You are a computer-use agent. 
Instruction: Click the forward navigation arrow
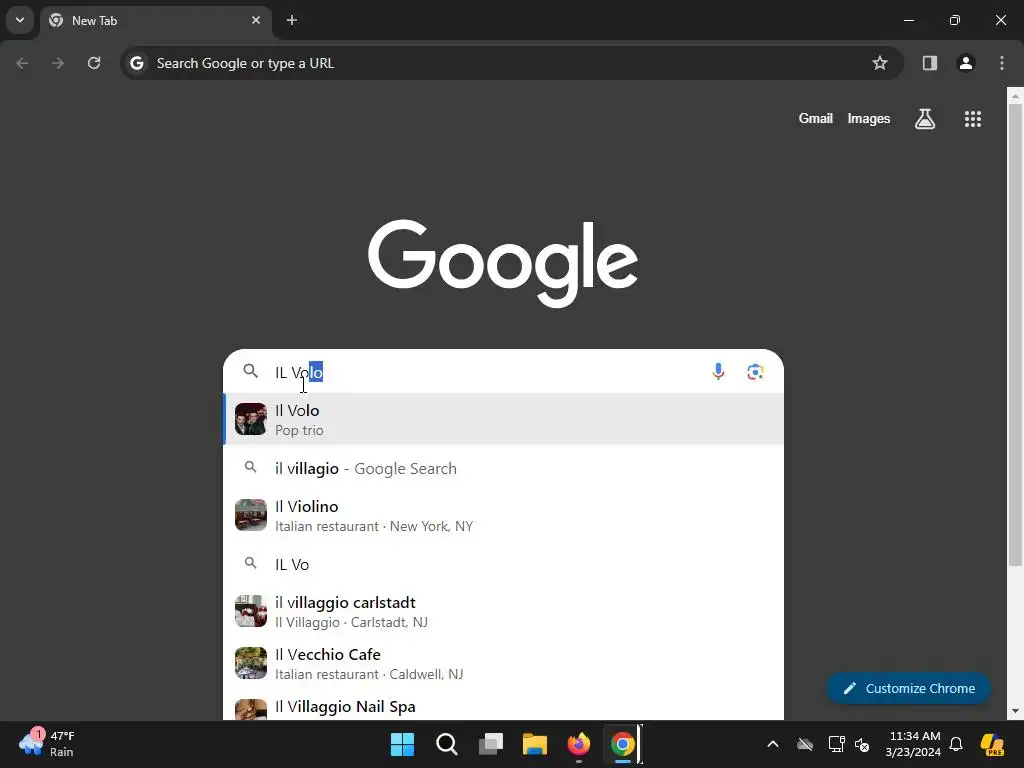tap(58, 63)
